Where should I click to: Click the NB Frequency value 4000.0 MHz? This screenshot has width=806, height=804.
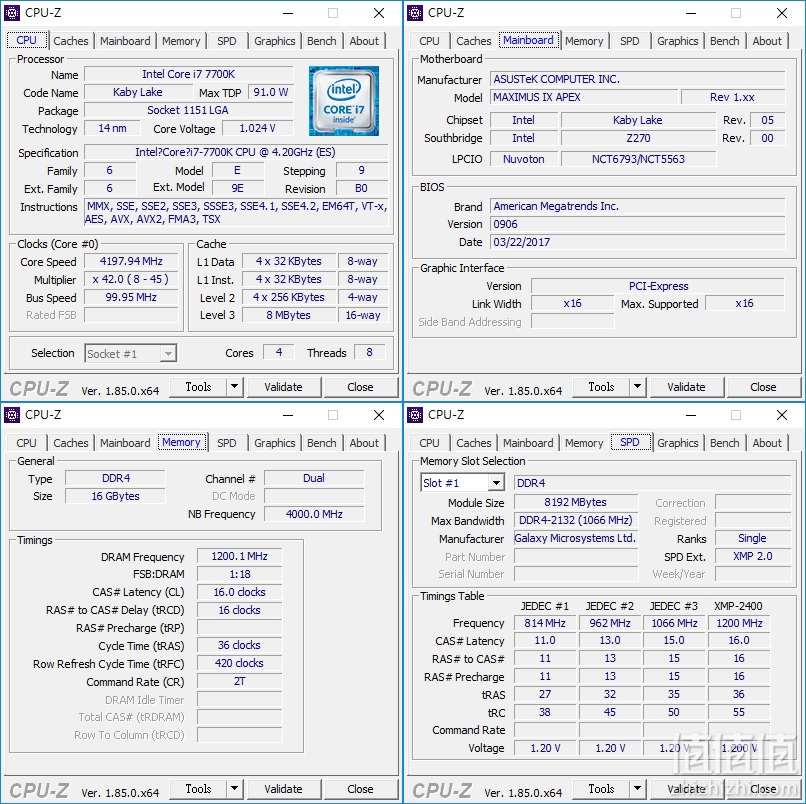[x=314, y=514]
